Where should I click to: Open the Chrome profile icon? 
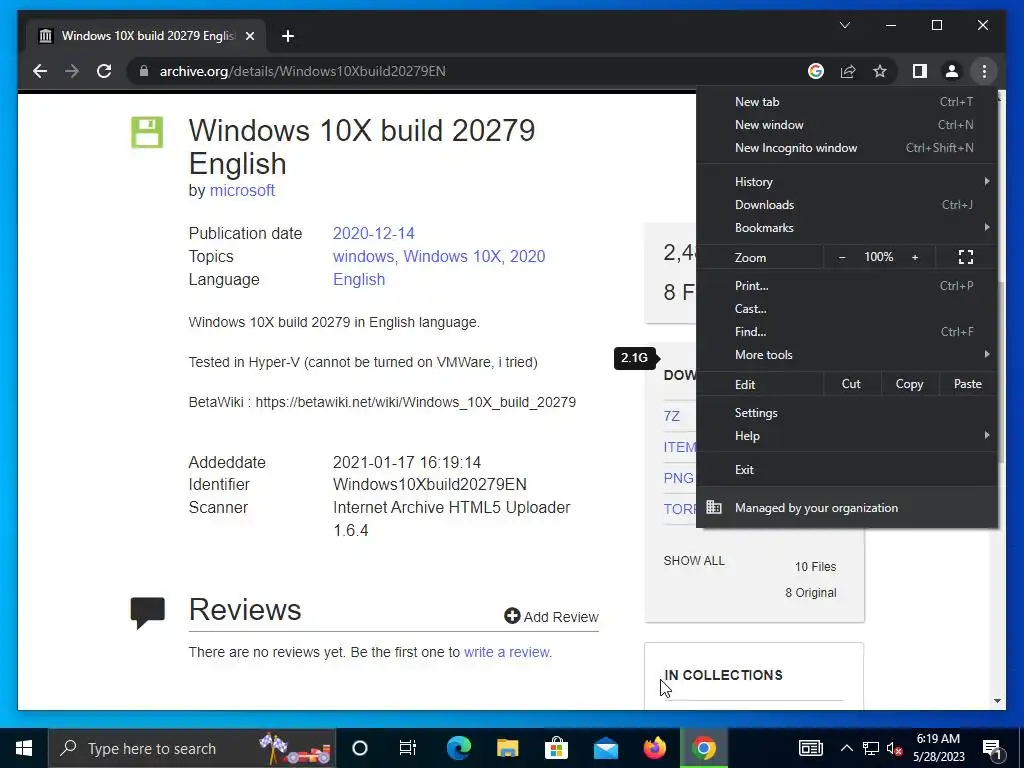[x=952, y=71]
